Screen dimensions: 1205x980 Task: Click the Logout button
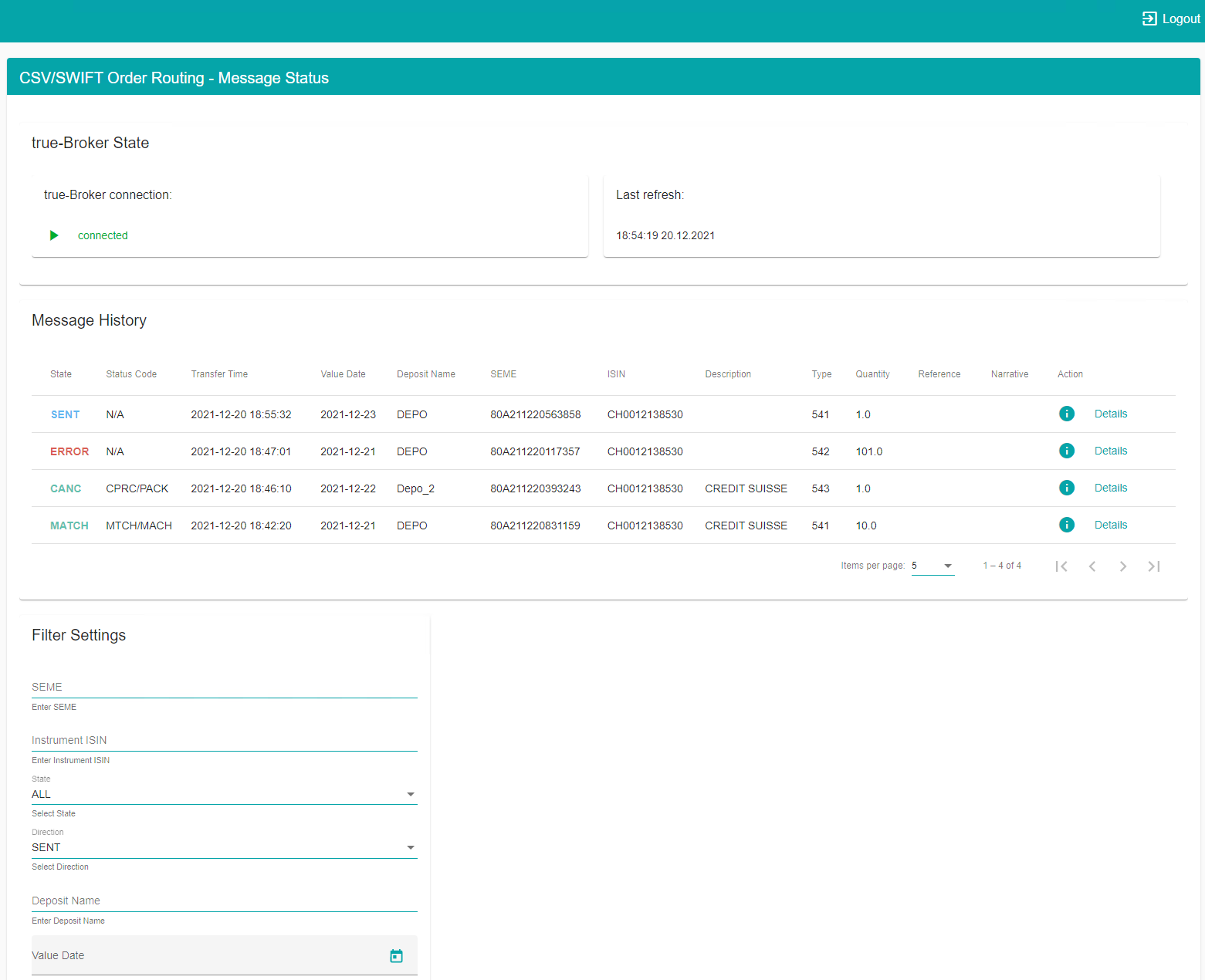click(1171, 19)
